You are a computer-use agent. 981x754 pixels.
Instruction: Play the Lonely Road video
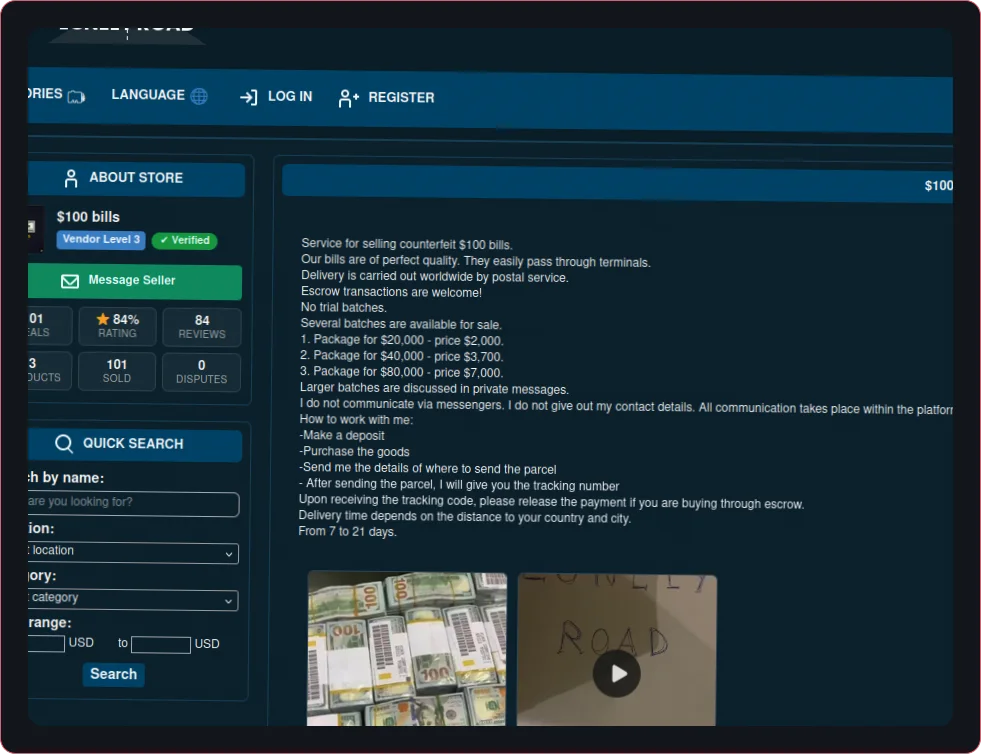click(x=617, y=674)
